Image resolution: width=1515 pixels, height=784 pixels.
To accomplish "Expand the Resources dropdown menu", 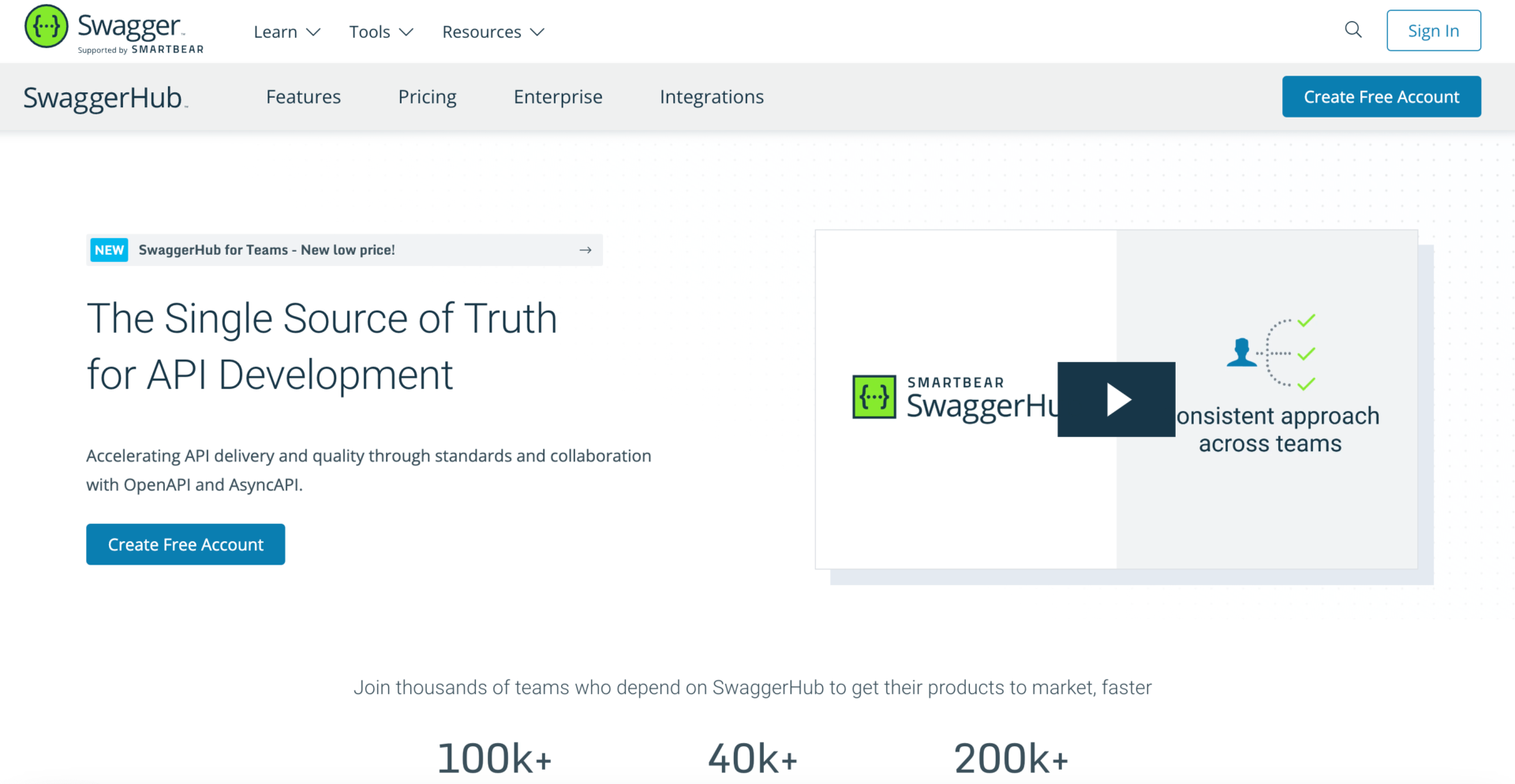I will (493, 32).
